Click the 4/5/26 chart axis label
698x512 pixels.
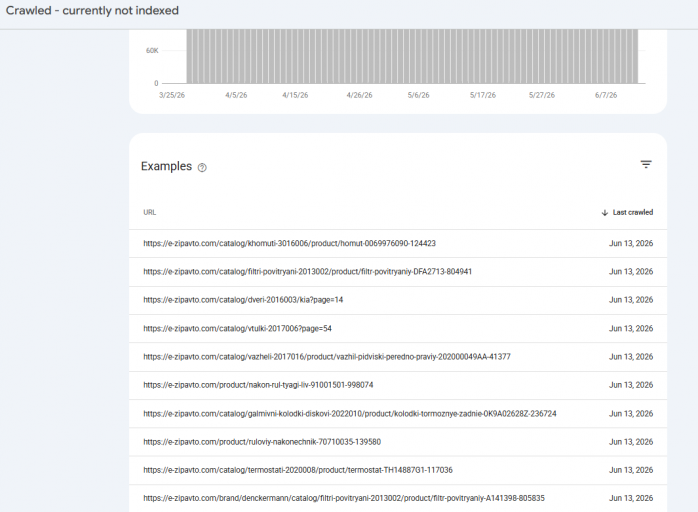tap(236, 95)
